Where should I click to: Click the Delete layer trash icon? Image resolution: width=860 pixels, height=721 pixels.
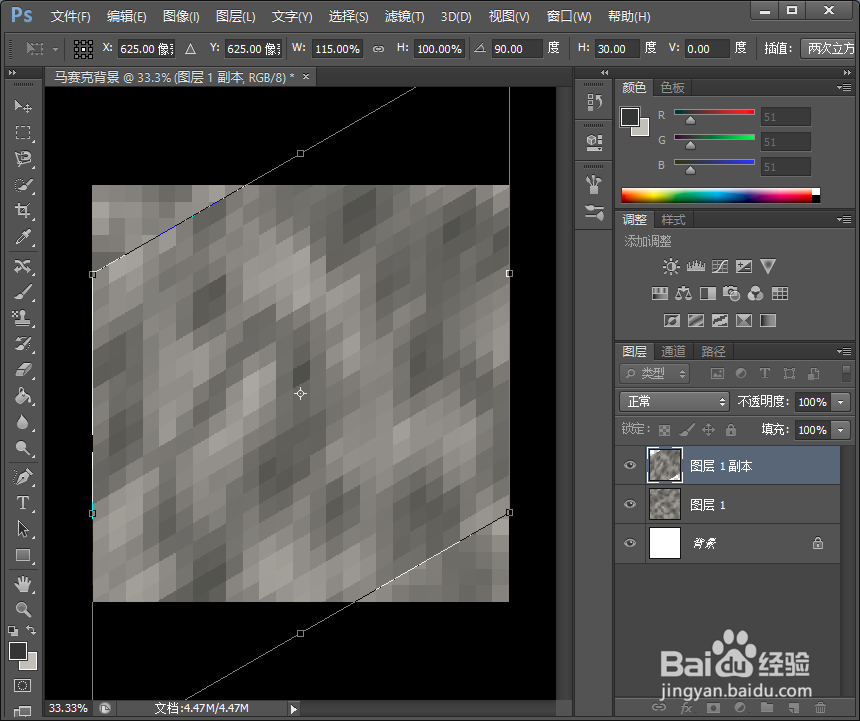pos(820,708)
